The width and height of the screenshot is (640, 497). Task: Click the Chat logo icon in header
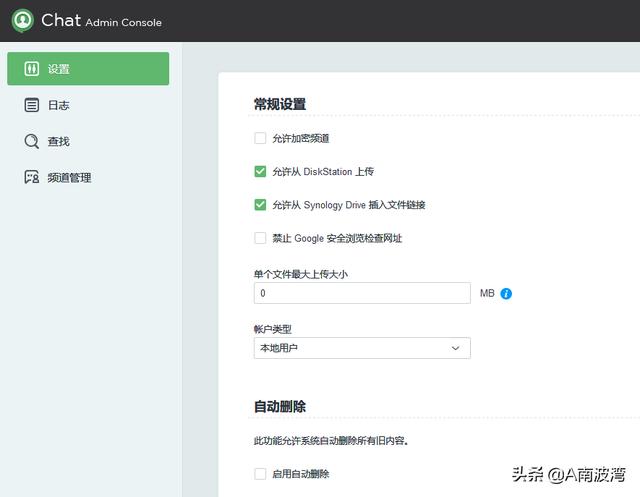pyautogui.click(x=22, y=20)
